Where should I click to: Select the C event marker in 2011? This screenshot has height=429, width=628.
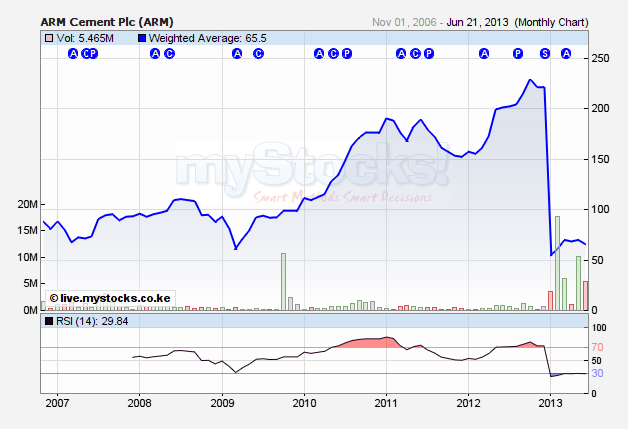[x=416, y=53]
